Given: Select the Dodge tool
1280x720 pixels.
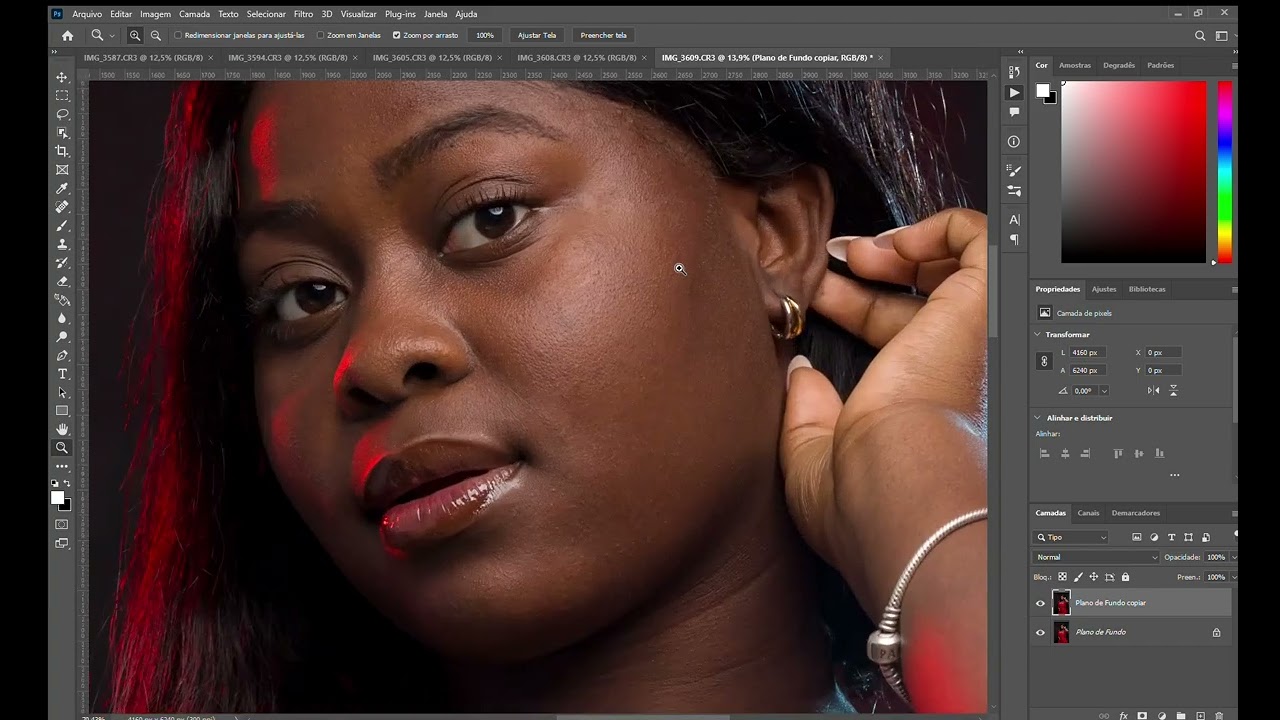Looking at the screenshot, I should (62, 337).
